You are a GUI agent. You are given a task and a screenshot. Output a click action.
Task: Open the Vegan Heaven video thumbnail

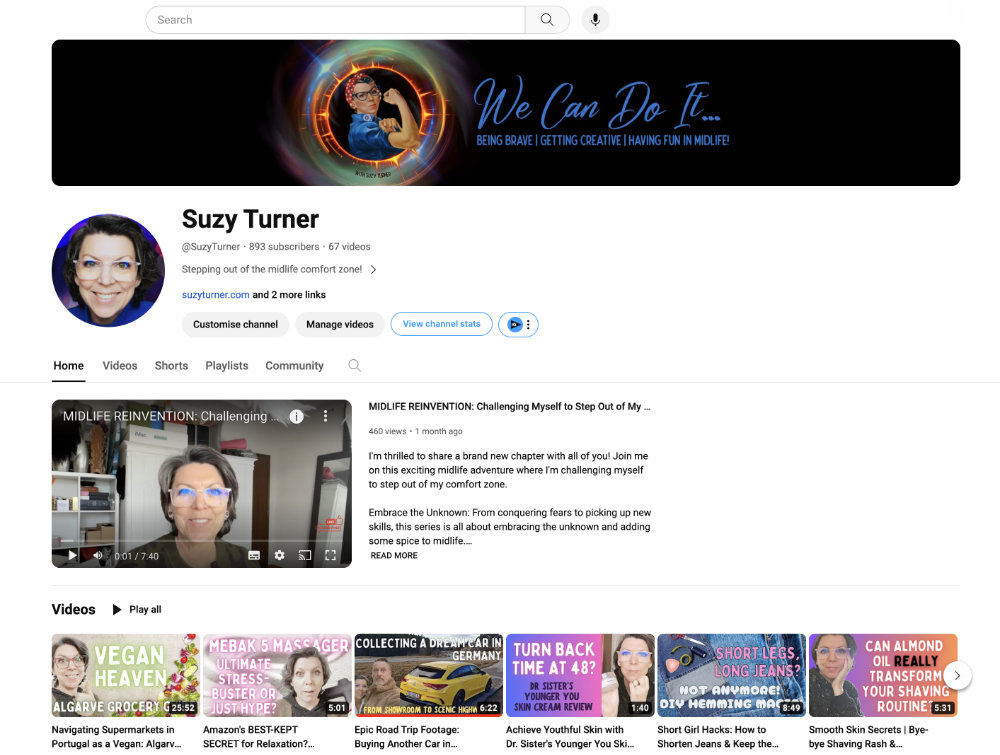tap(126, 675)
